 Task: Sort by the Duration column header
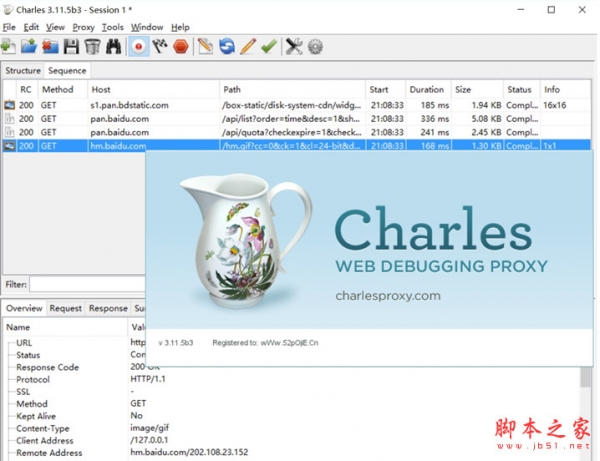point(427,90)
